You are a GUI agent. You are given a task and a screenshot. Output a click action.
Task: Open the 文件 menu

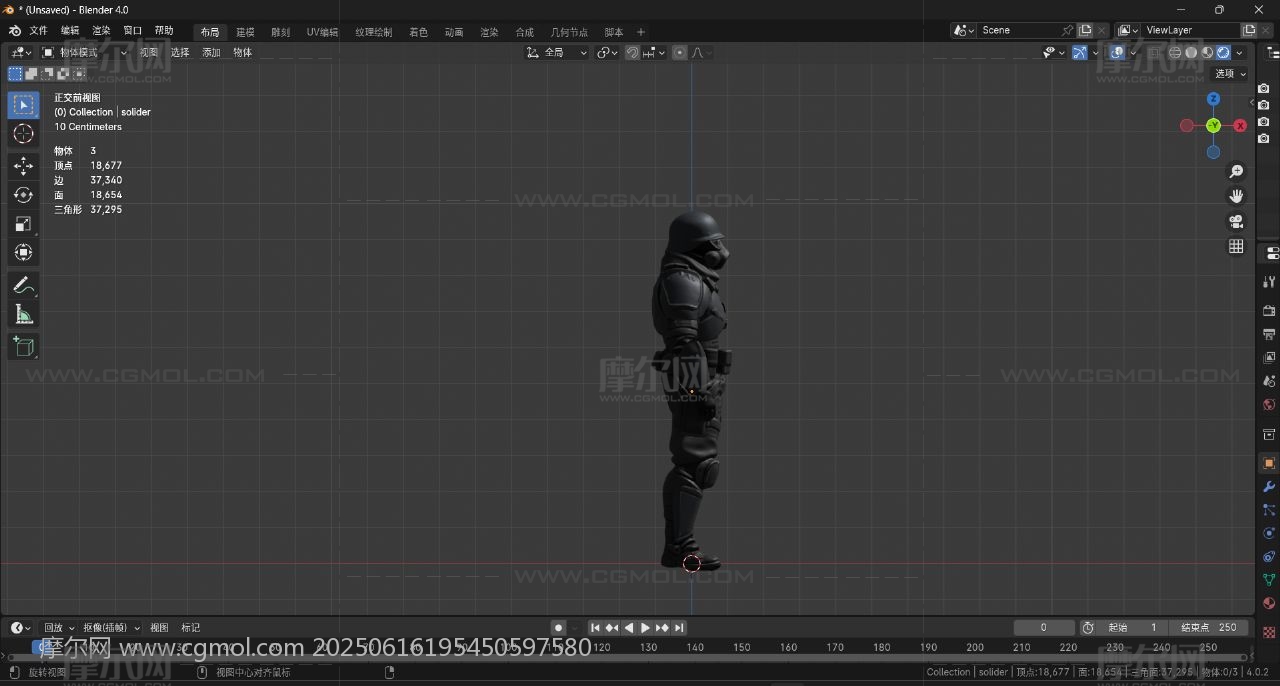click(x=38, y=31)
